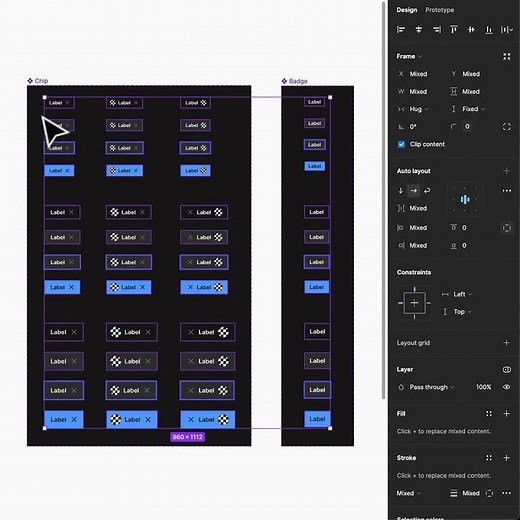Select top Label badge in Badge frame

coord(315,102)
